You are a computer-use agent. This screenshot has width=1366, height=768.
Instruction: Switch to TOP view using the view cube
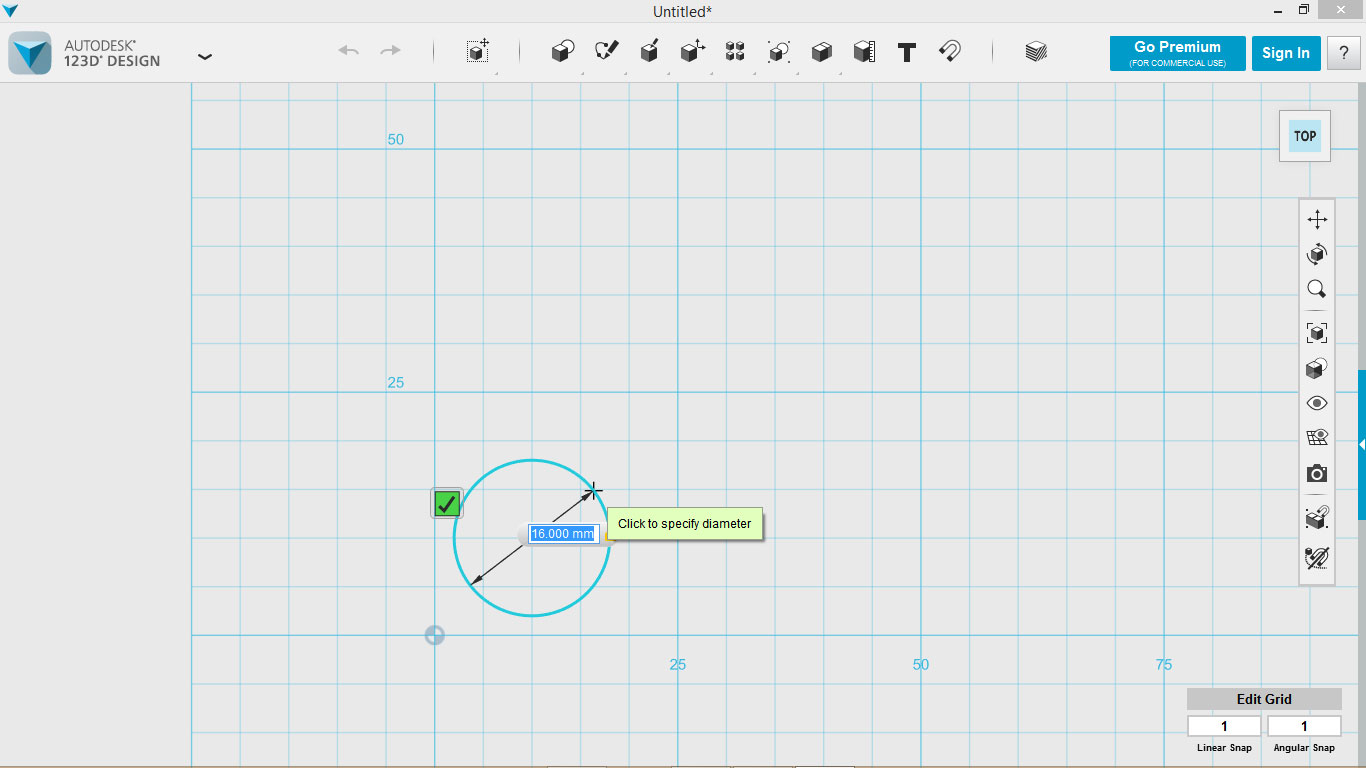[x=1304, y=135]
